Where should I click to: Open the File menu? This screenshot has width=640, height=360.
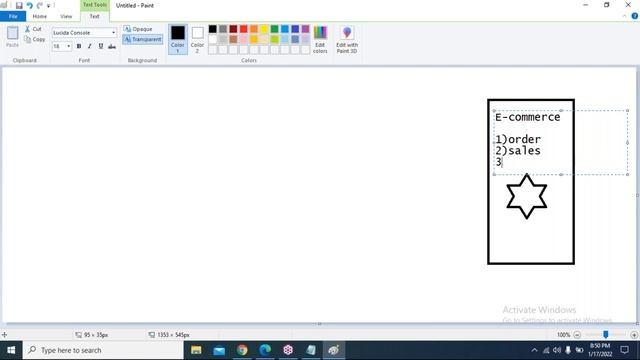pyautogui.click(x=13, y=16)
